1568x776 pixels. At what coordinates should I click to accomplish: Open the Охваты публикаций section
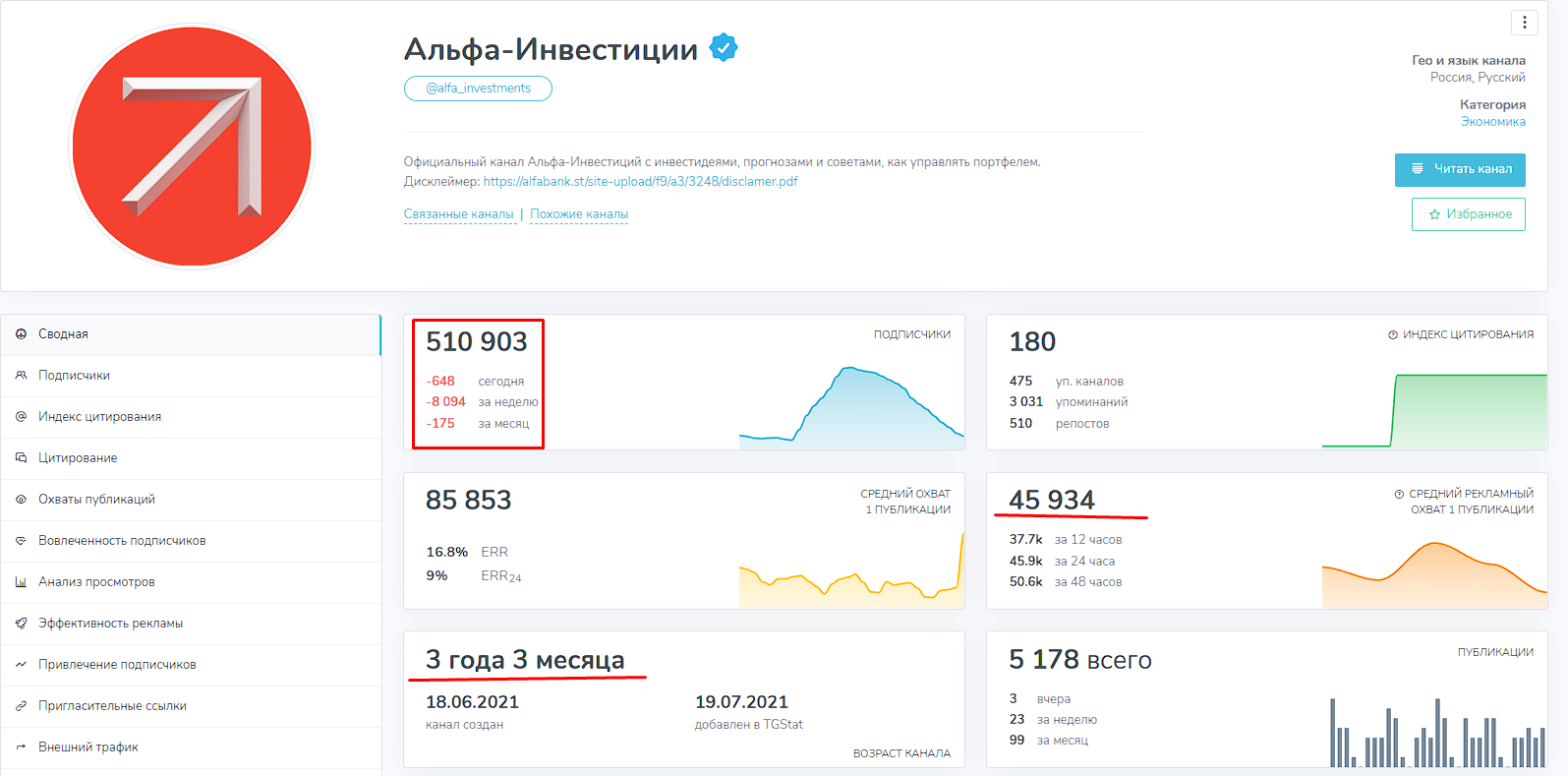(x=191, y=500)
